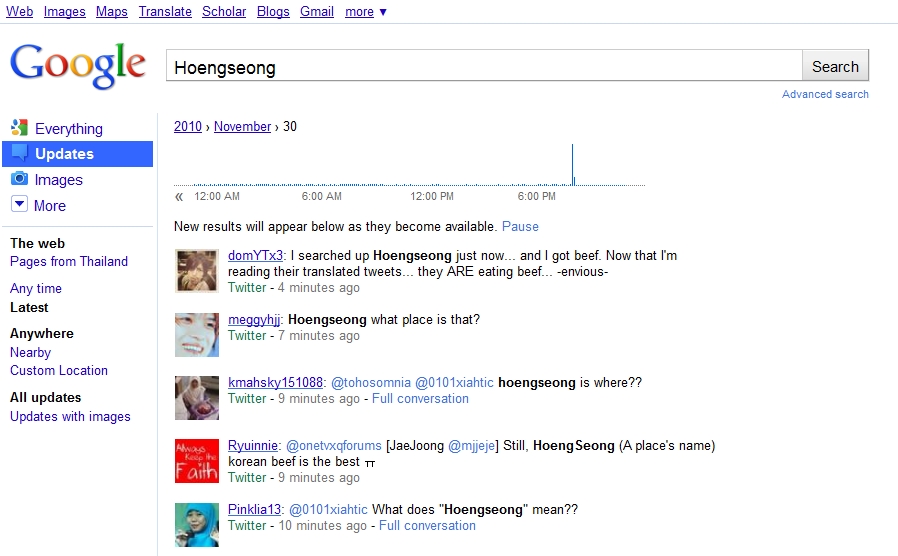Go back using the double-left chevron on timeline
The width and height of the screenshot is (898, 556).
tap(179, 197)
